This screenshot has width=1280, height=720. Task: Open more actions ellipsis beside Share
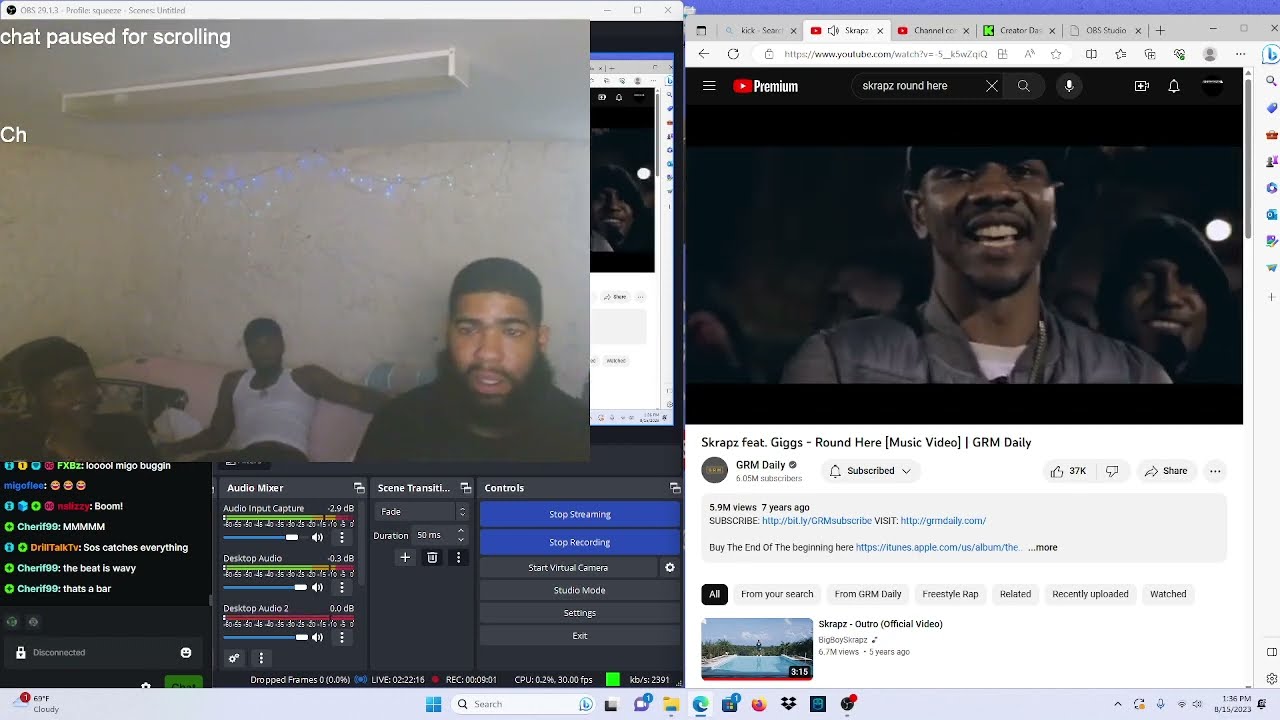click(x=1215, y=471)
